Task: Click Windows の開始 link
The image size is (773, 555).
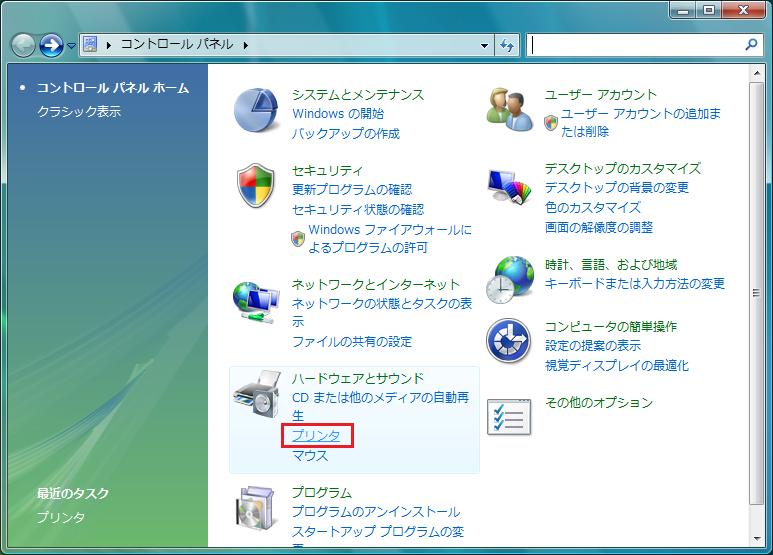Action: [338, 114]
